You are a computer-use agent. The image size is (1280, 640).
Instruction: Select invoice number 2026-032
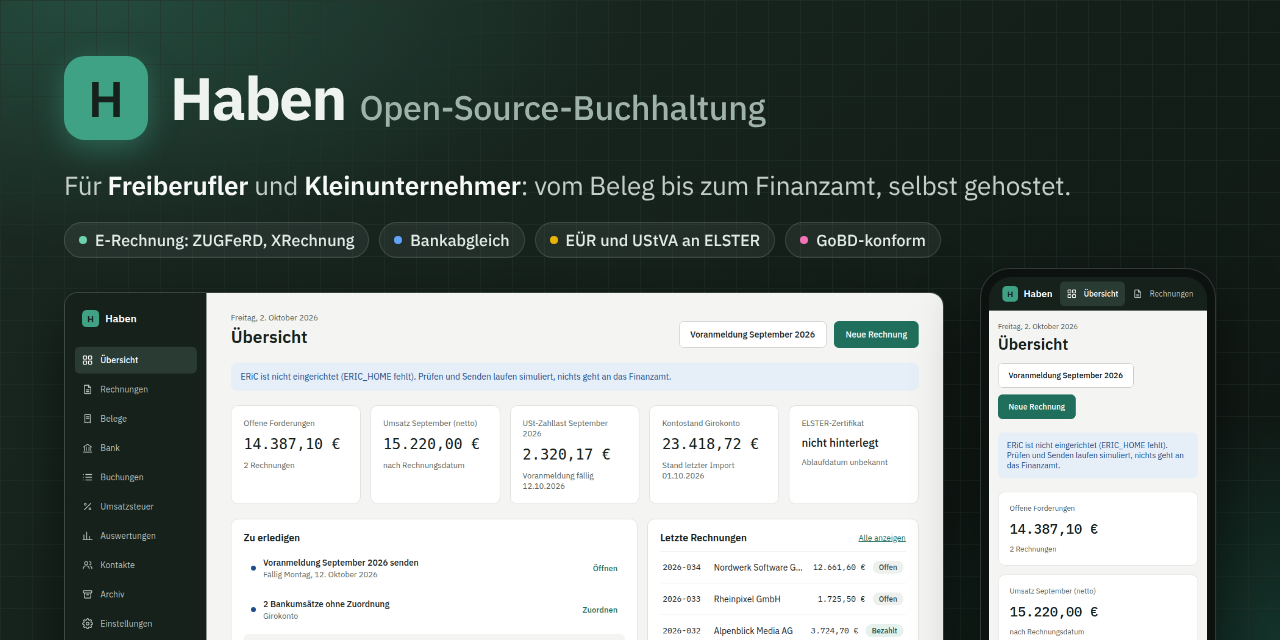click(681, 631)
